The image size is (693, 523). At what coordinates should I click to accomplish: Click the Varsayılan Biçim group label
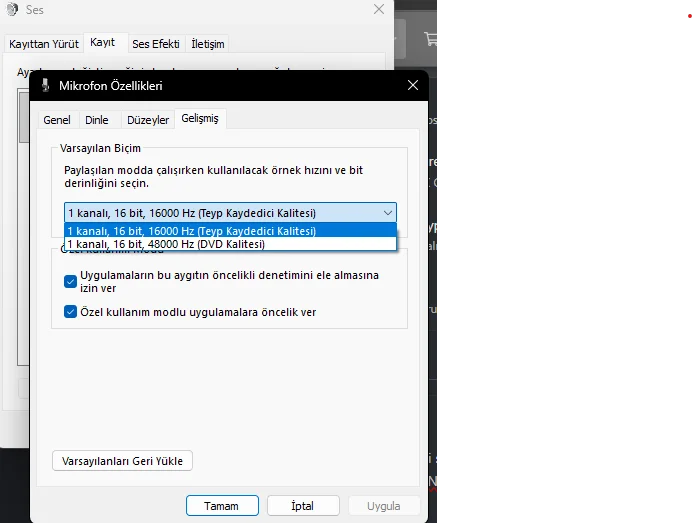coord(100,148)
